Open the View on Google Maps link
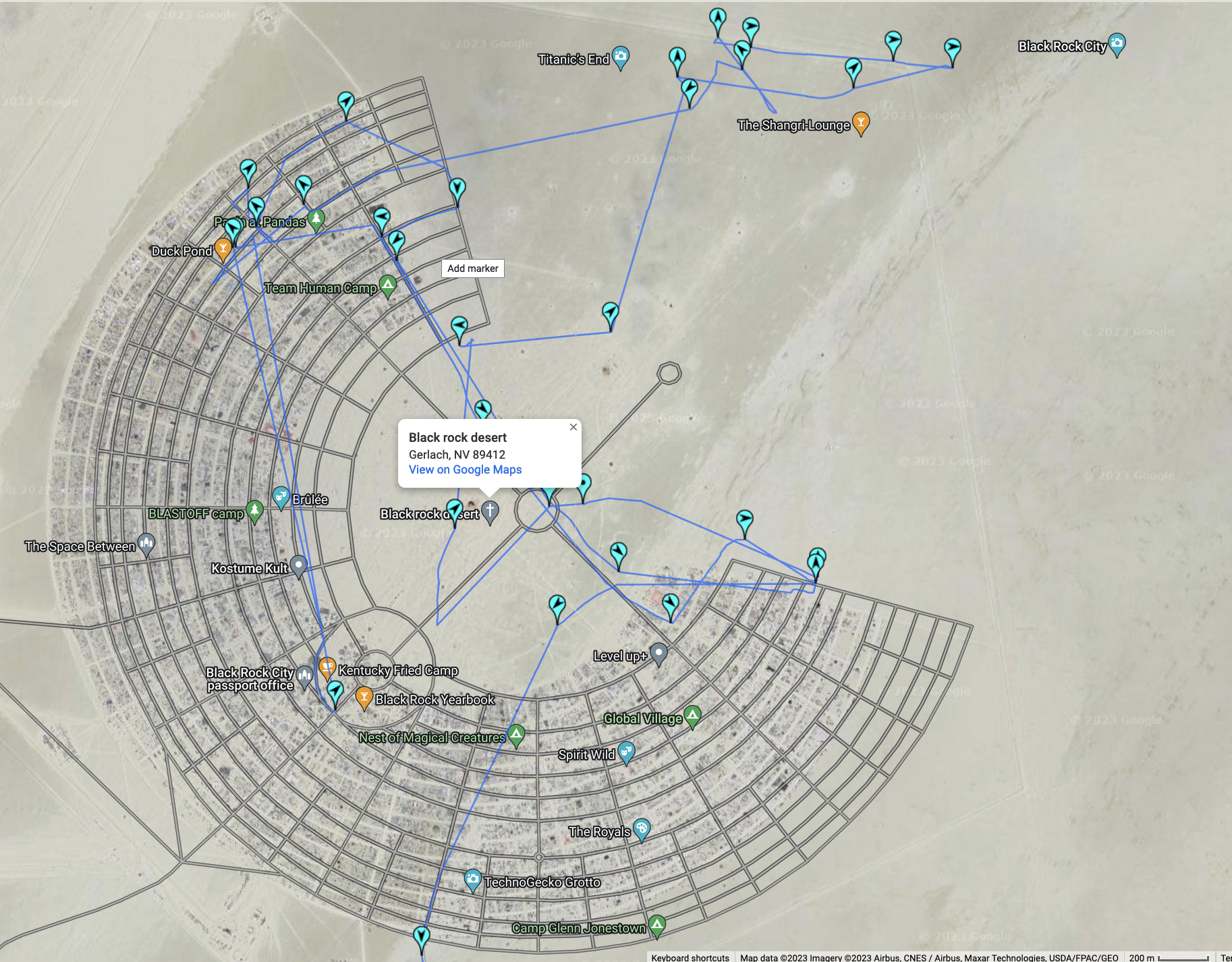Screen dimensions: 1232x962 (465, 470)
